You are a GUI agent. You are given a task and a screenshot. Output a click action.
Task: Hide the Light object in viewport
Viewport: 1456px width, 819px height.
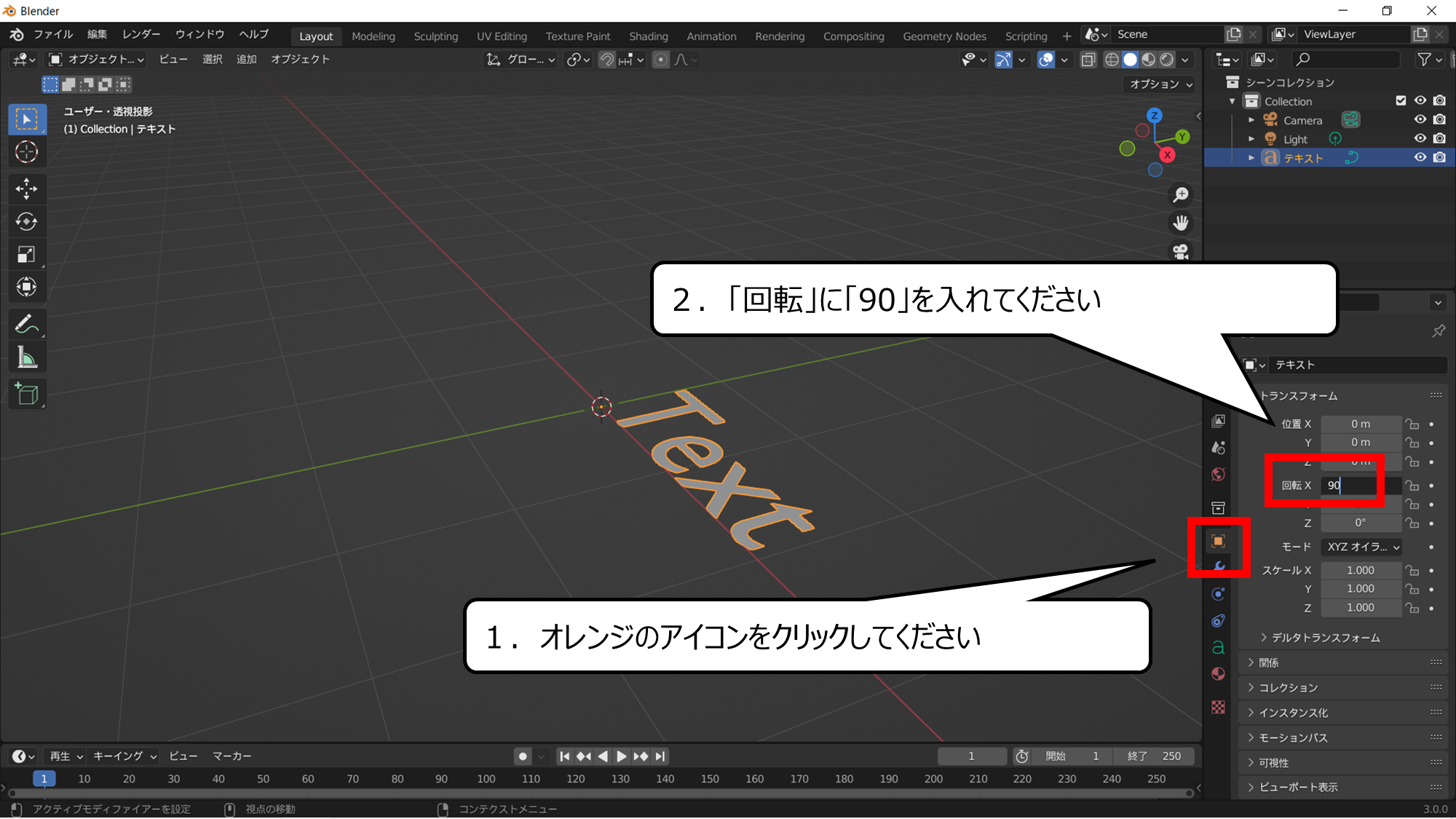(x=1420, y=138)
